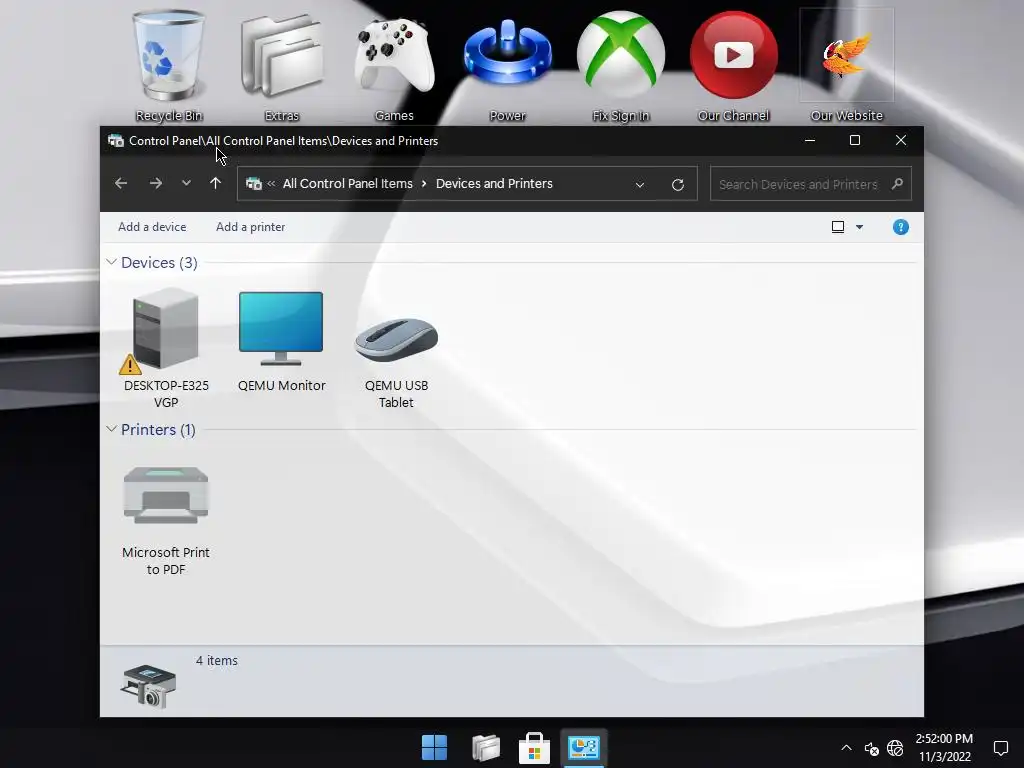Open the recent locations dropdown arrow
The height and width of the screenshot is (768, 1024).
pos(186,184)
